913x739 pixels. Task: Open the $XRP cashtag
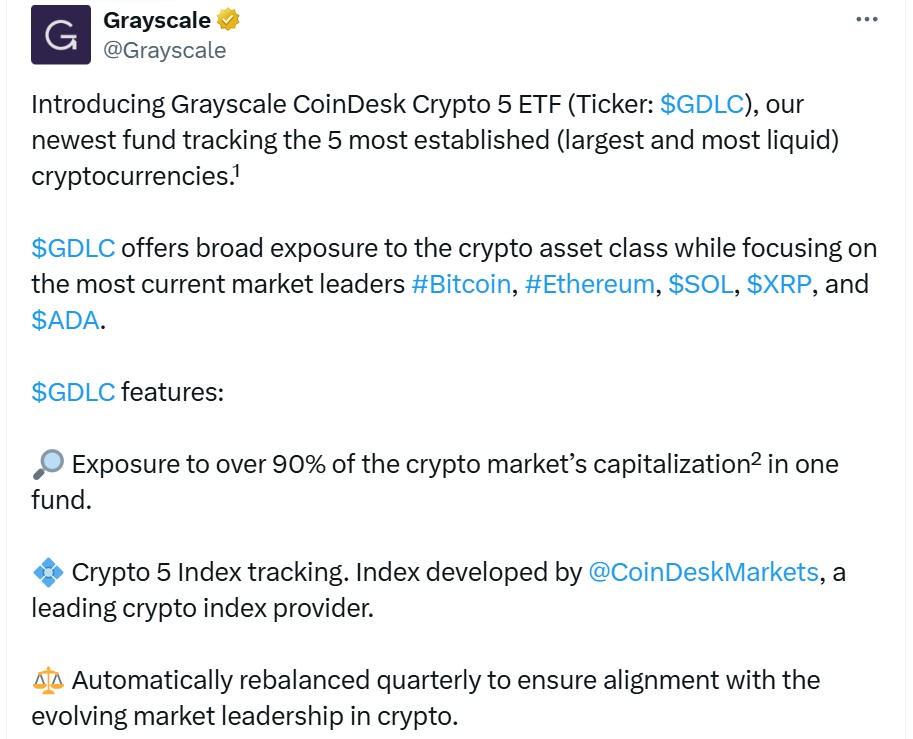778,284
